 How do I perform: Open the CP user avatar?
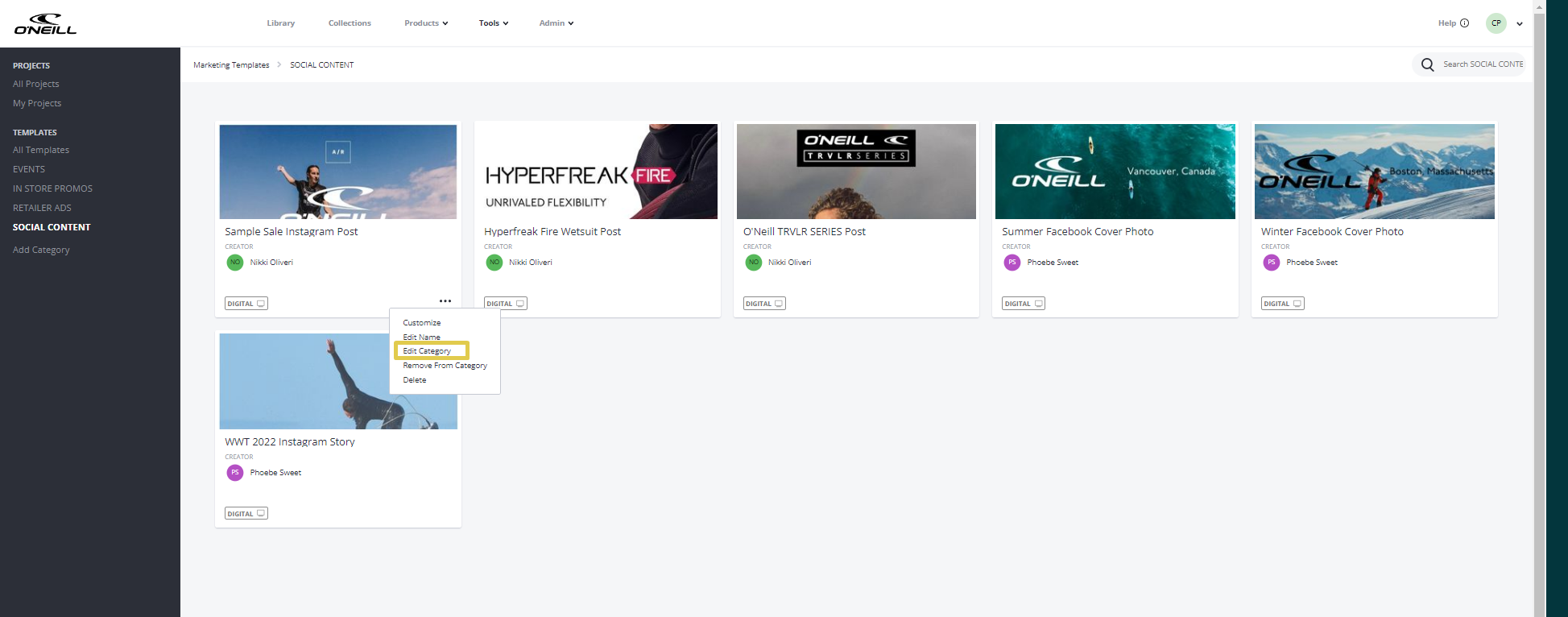(1496, 23)
